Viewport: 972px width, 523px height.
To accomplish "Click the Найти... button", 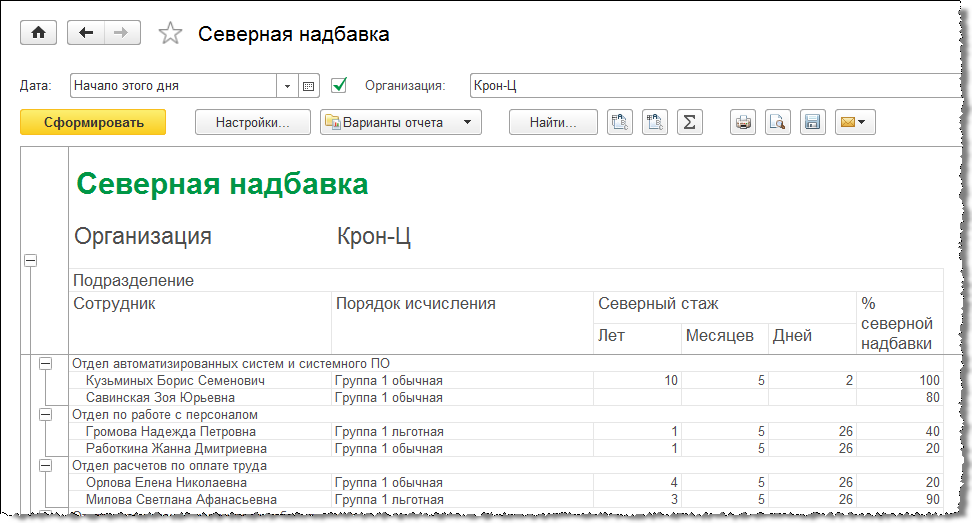I will coord(553,123).
